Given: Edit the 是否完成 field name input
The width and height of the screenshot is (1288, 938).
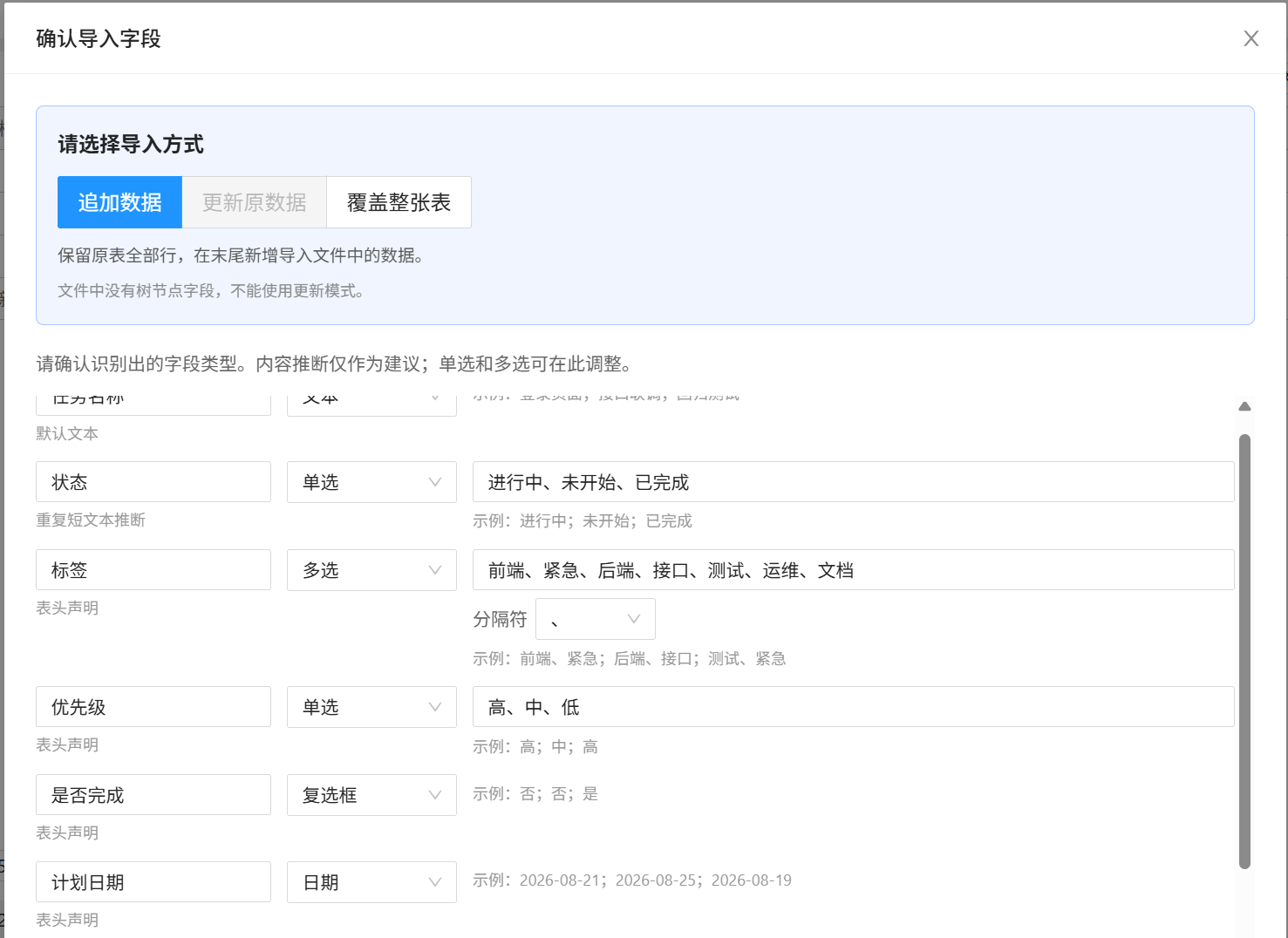Looking at the screenshot, I should click(x=153, y=795).
